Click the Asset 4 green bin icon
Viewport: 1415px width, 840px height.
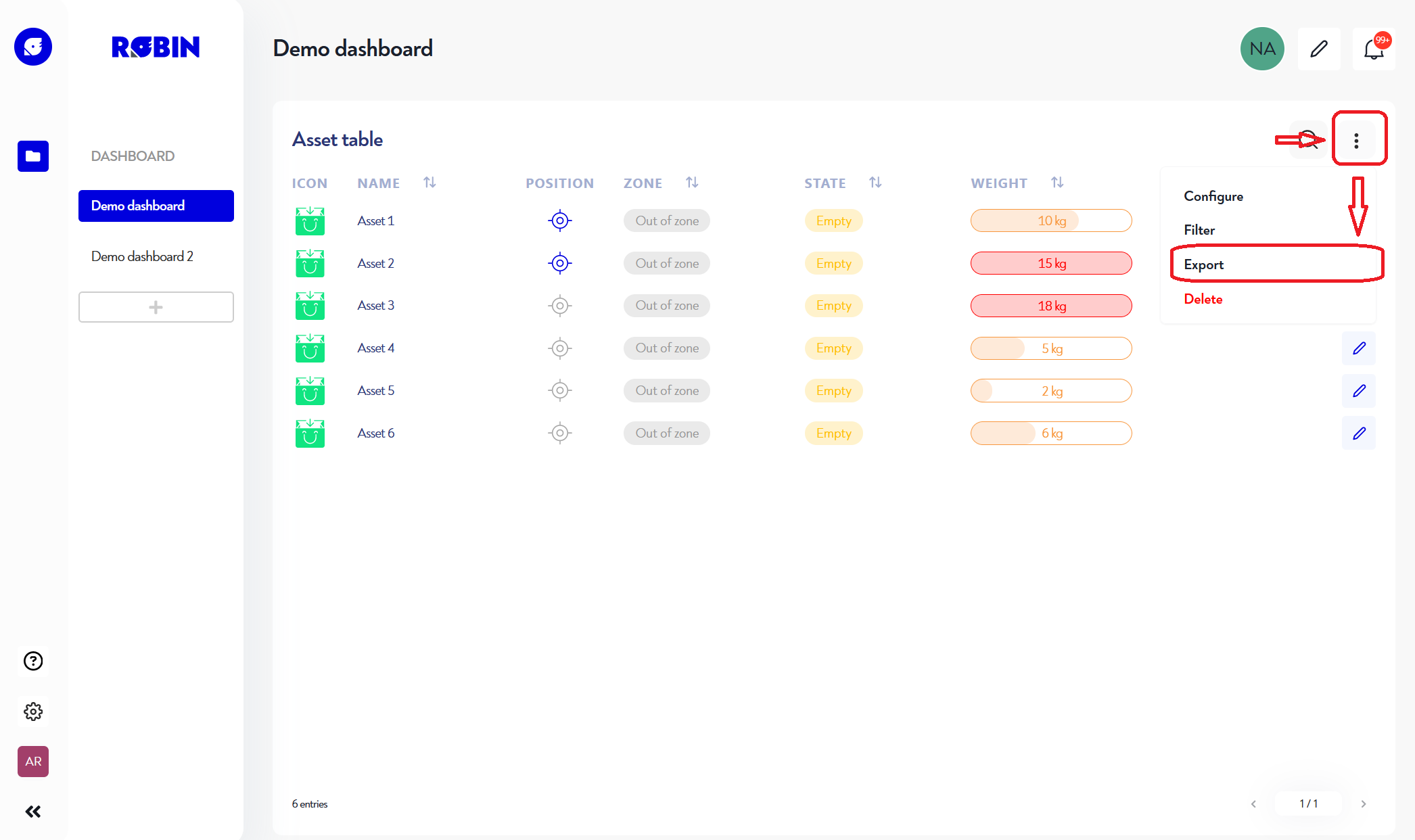tap(310, 348)
